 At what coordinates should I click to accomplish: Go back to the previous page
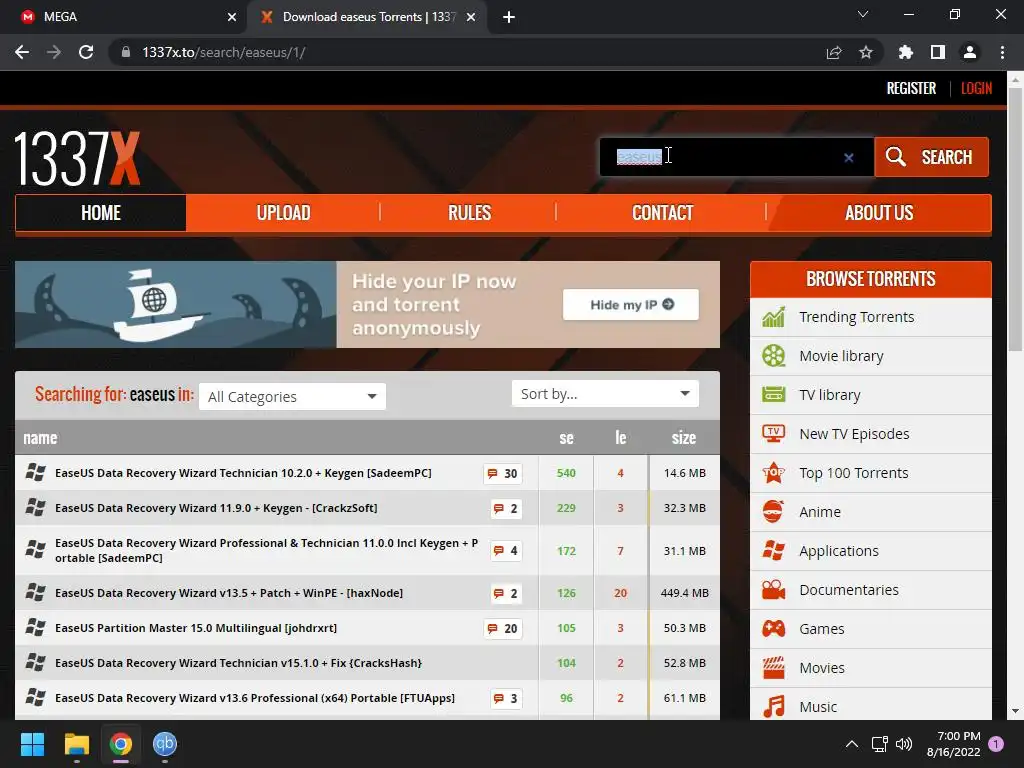[x=22, y=52]
